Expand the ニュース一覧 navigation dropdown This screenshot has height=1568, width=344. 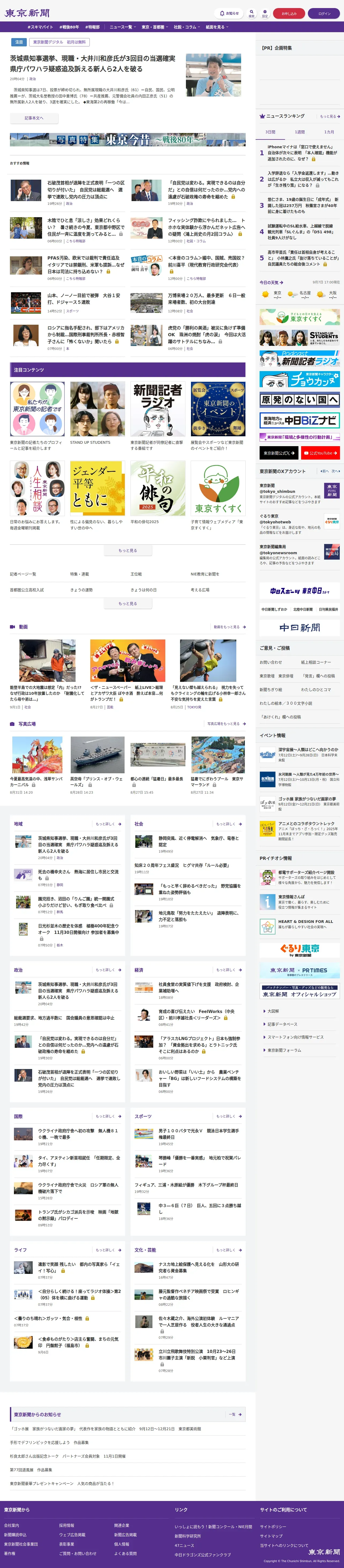pyautogui.click(x=122, y=27)
